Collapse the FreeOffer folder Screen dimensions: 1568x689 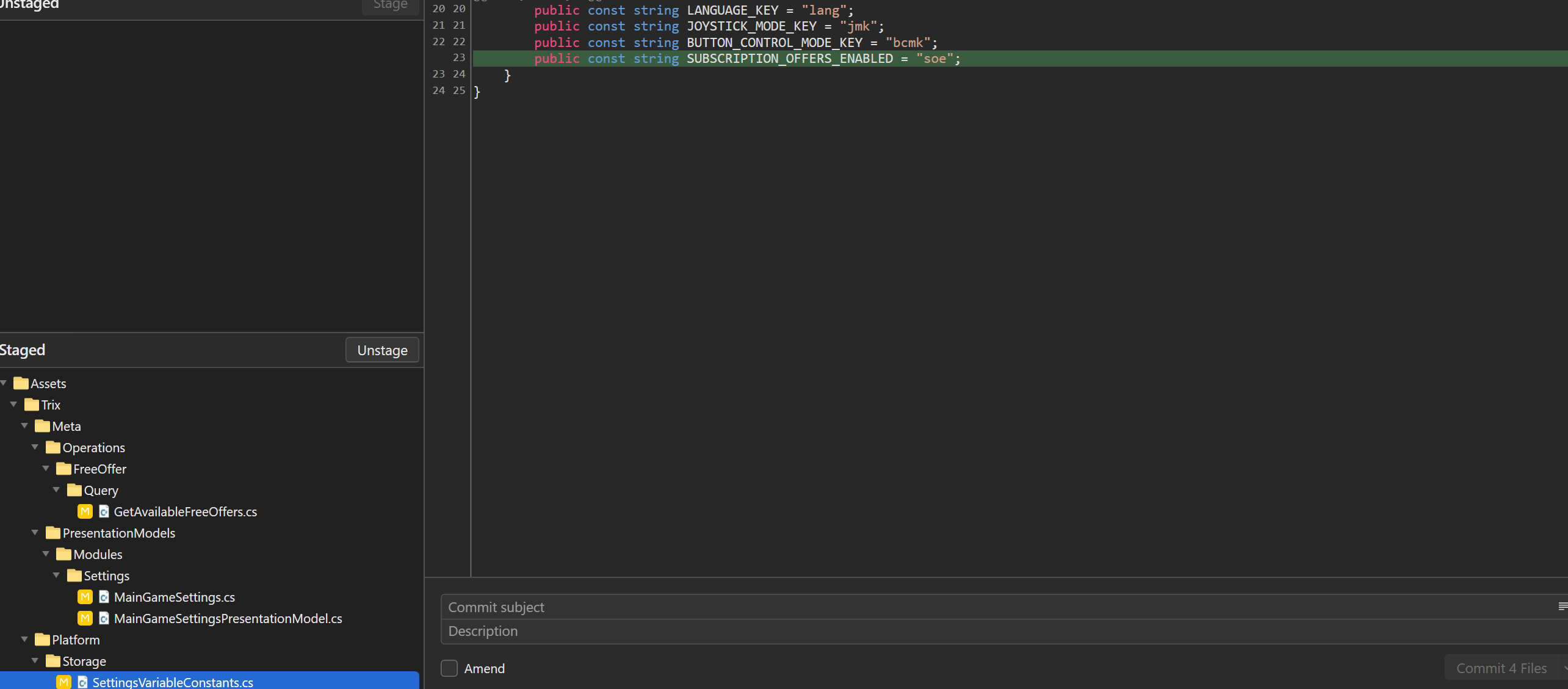(x=46, y=468)
